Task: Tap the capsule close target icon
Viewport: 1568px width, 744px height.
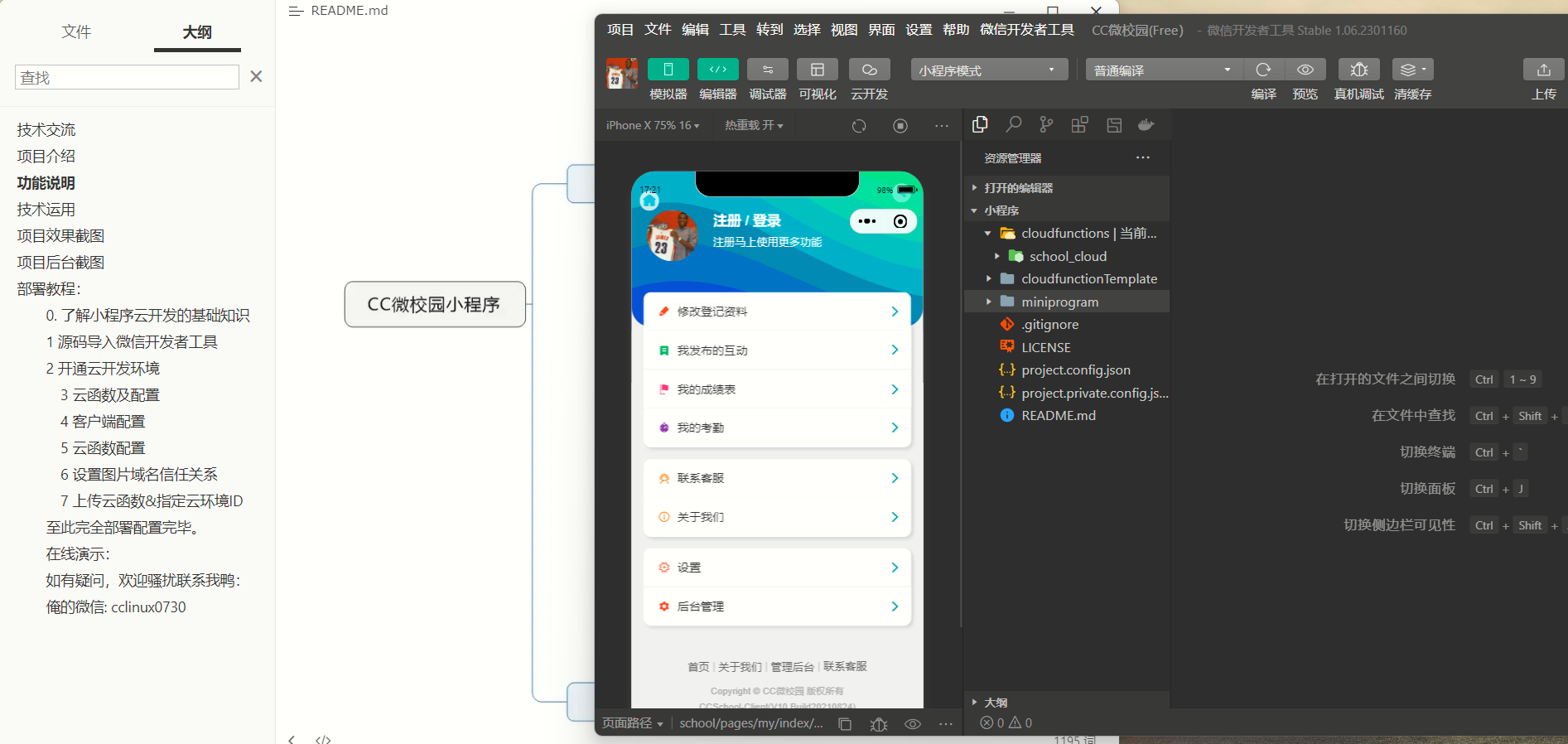Action: [x=900, y=221]
